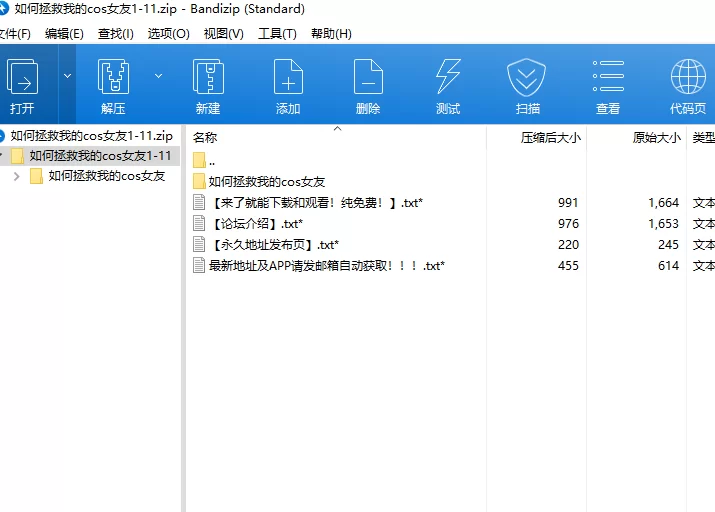This screenshot has height=512, width=715.
Task: Open the 视图(V) menu
Action: pos(223,34)
